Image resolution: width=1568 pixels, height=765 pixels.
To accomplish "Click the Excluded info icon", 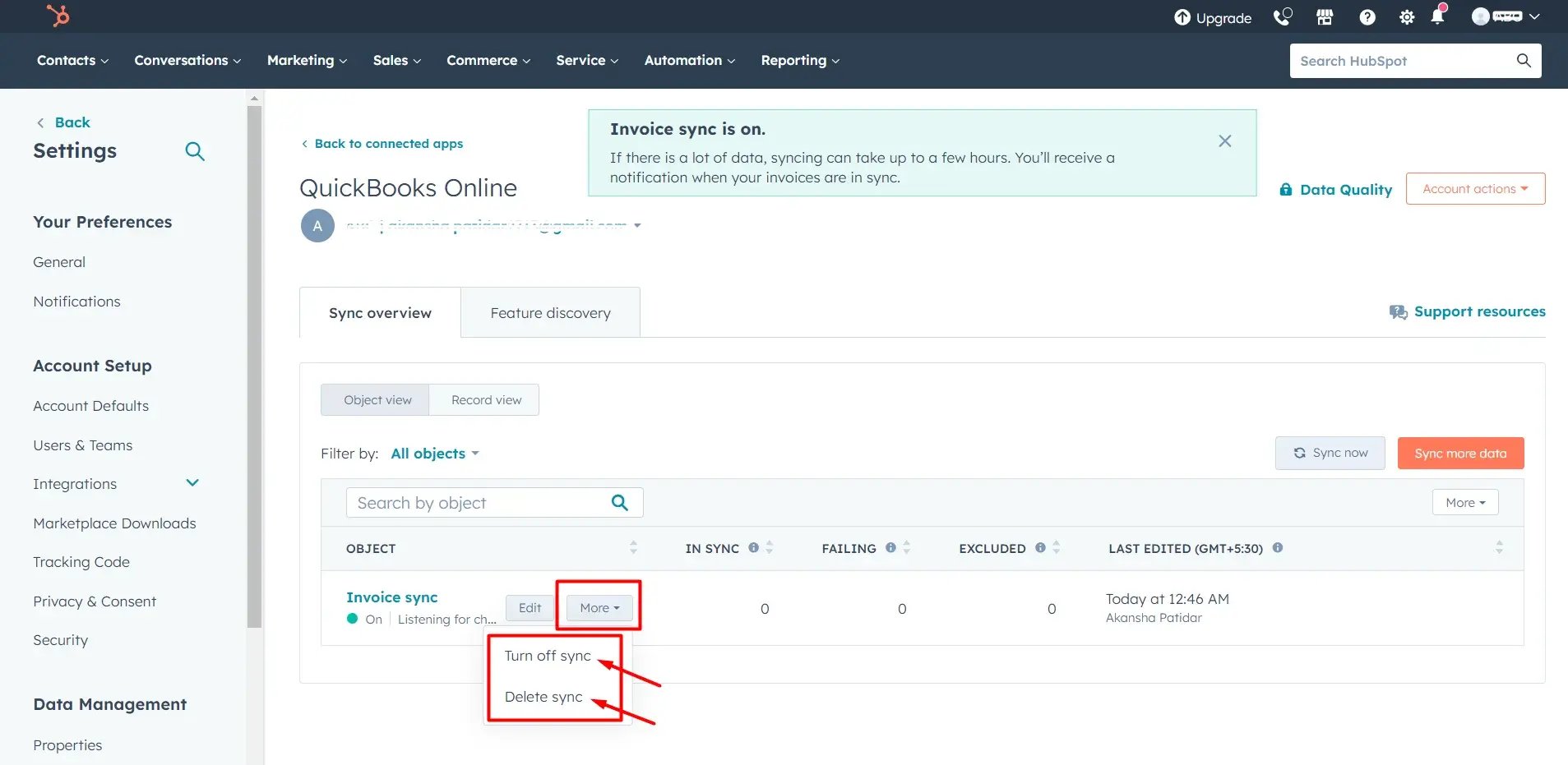I will tap(1040, 547).
